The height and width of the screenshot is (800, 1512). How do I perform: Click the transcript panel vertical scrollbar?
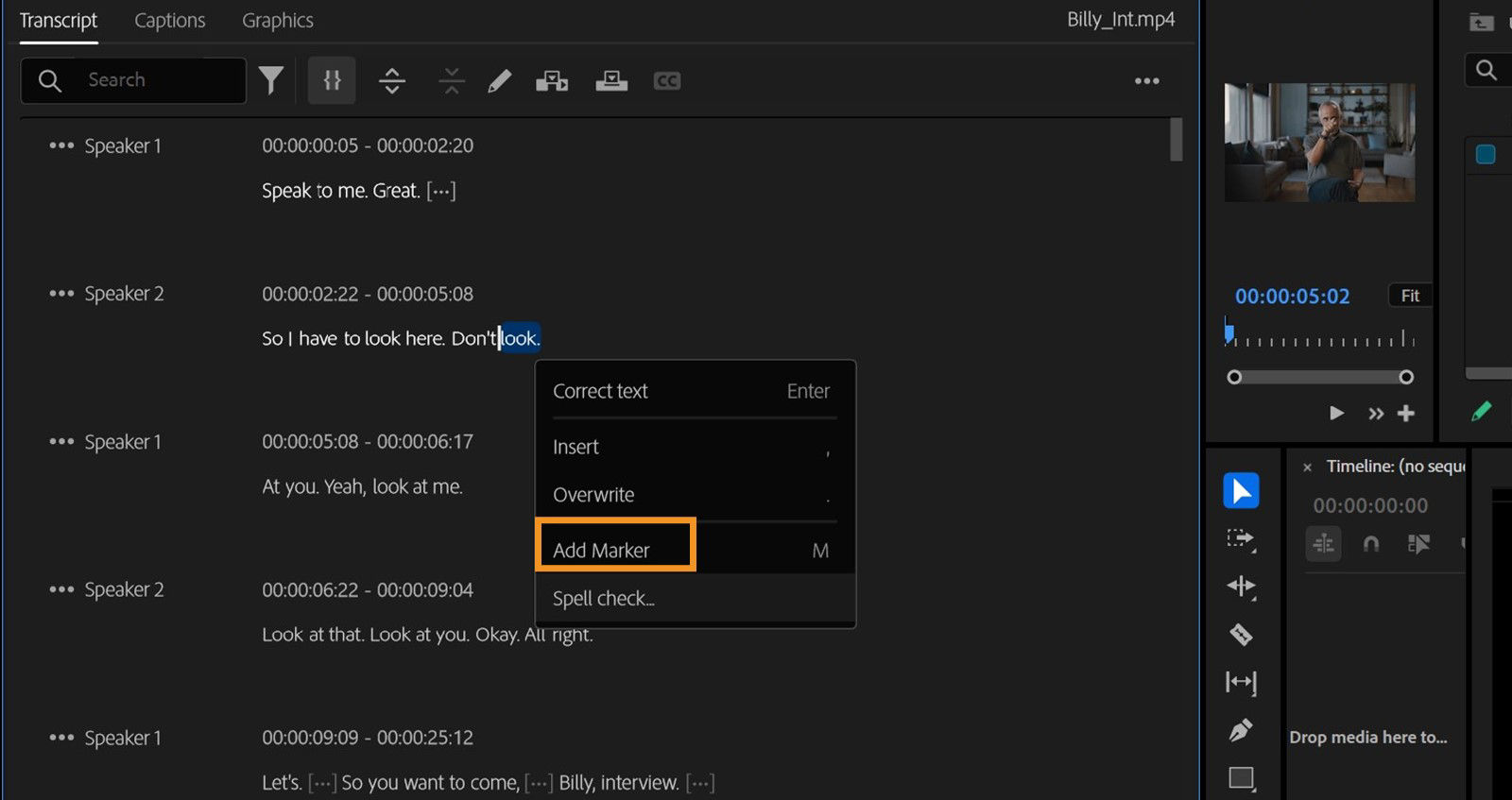(1177, 140)
